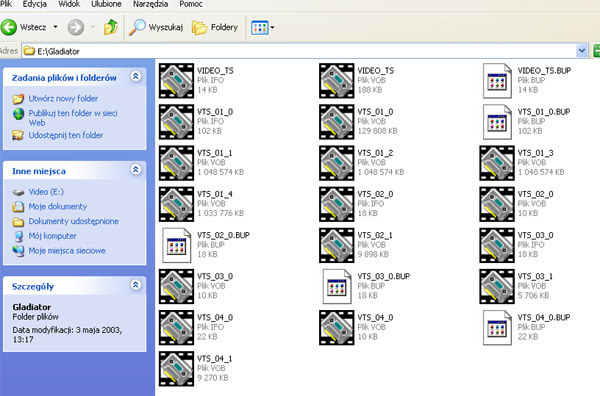The width and height of the screenshot is (600, 396).
Task: Click the greyed Forward arrow button
Action: tap(76, 28)
